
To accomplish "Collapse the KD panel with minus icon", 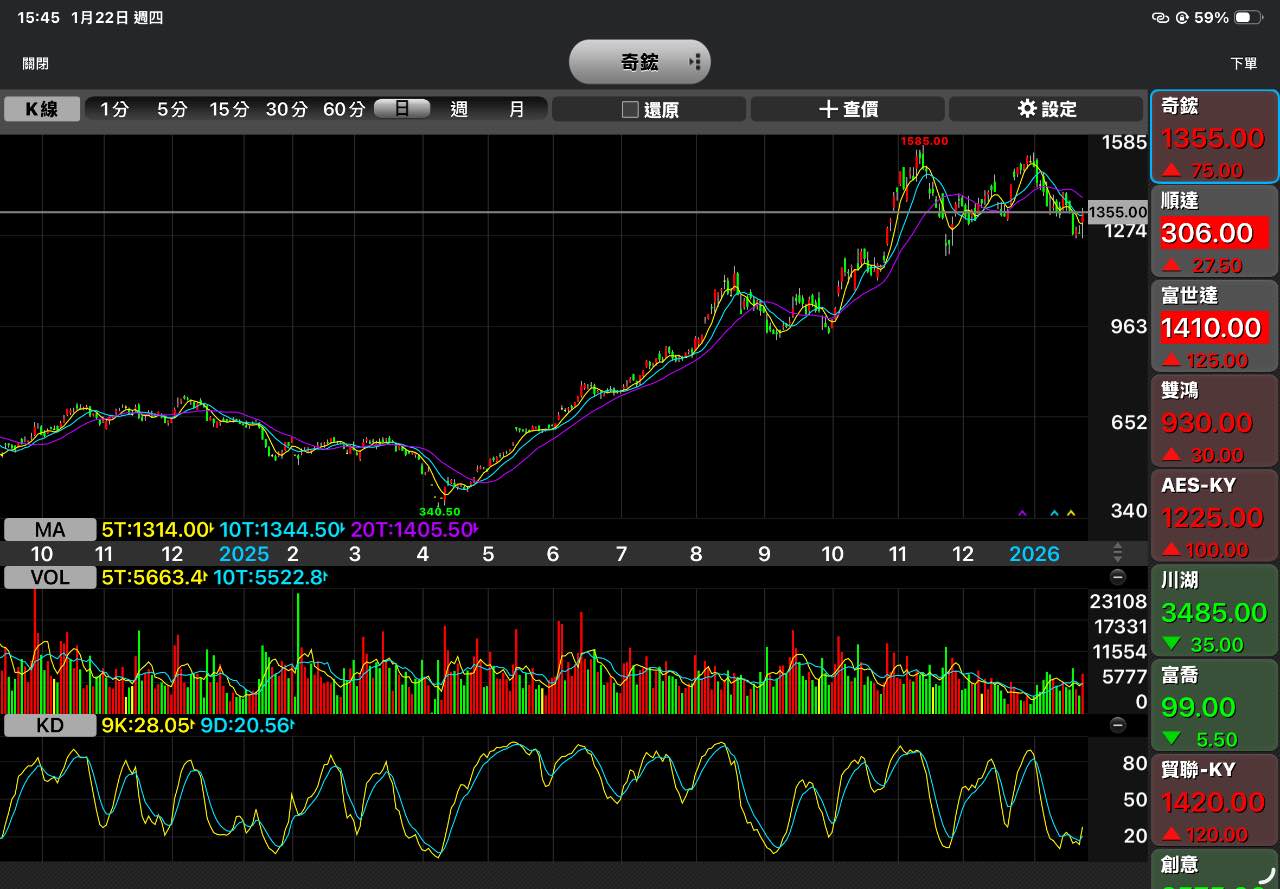I will click(1118, 725).
